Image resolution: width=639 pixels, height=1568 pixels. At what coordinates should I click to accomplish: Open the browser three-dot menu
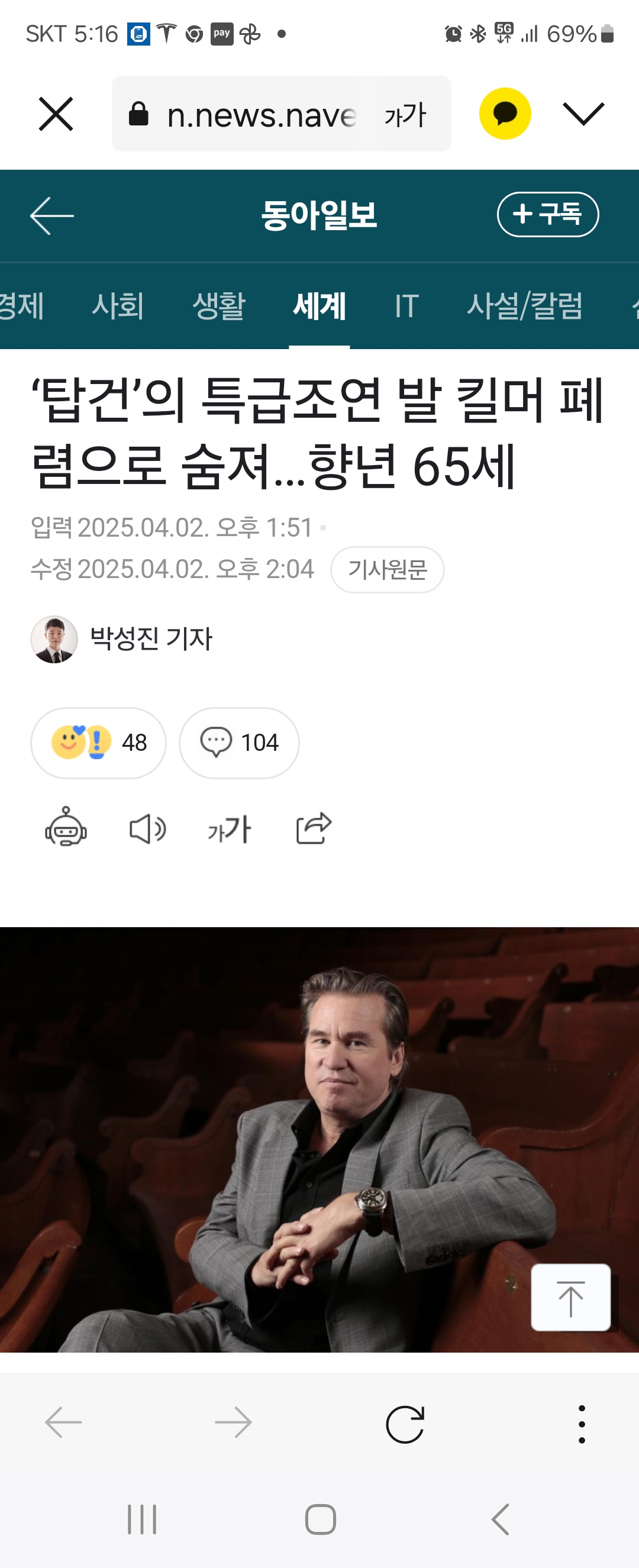(x=582, y=1424)
